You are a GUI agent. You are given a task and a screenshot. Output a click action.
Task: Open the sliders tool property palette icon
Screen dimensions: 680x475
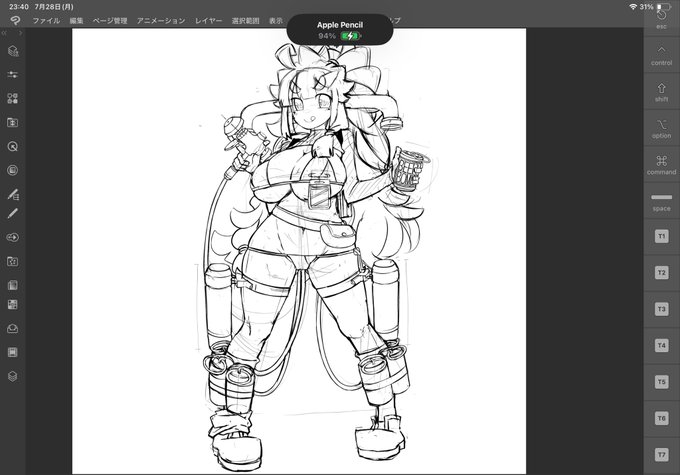[13, 75]
